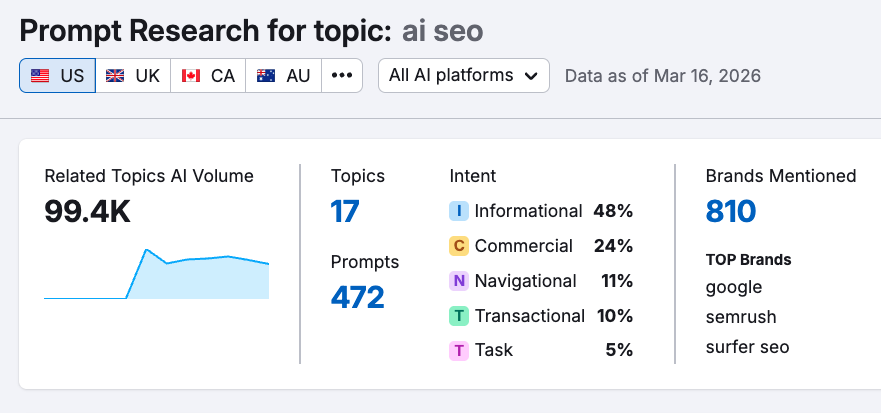This screenshot has height=413, width=881.
Task: Click the Transactional intent 'T' badge icon
Action: pyautogui.click(x=459, y=316)
